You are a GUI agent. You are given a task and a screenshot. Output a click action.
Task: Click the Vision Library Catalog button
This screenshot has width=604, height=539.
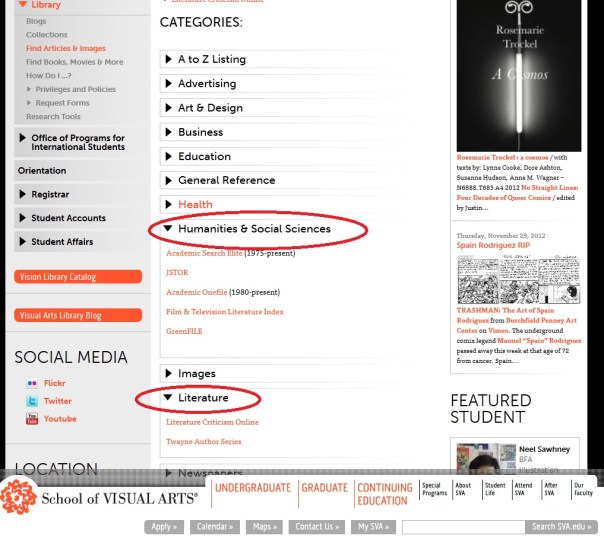coord(78,277)
